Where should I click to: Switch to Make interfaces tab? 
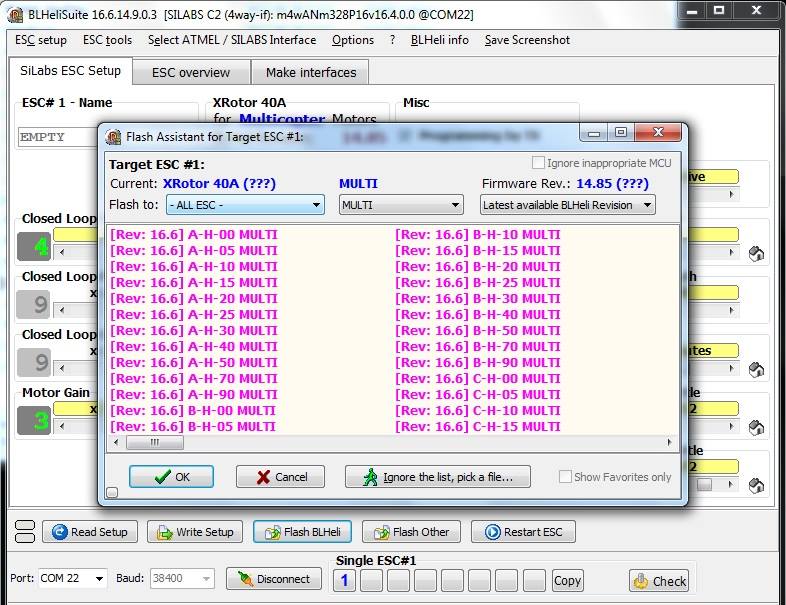tap(311, 73)
